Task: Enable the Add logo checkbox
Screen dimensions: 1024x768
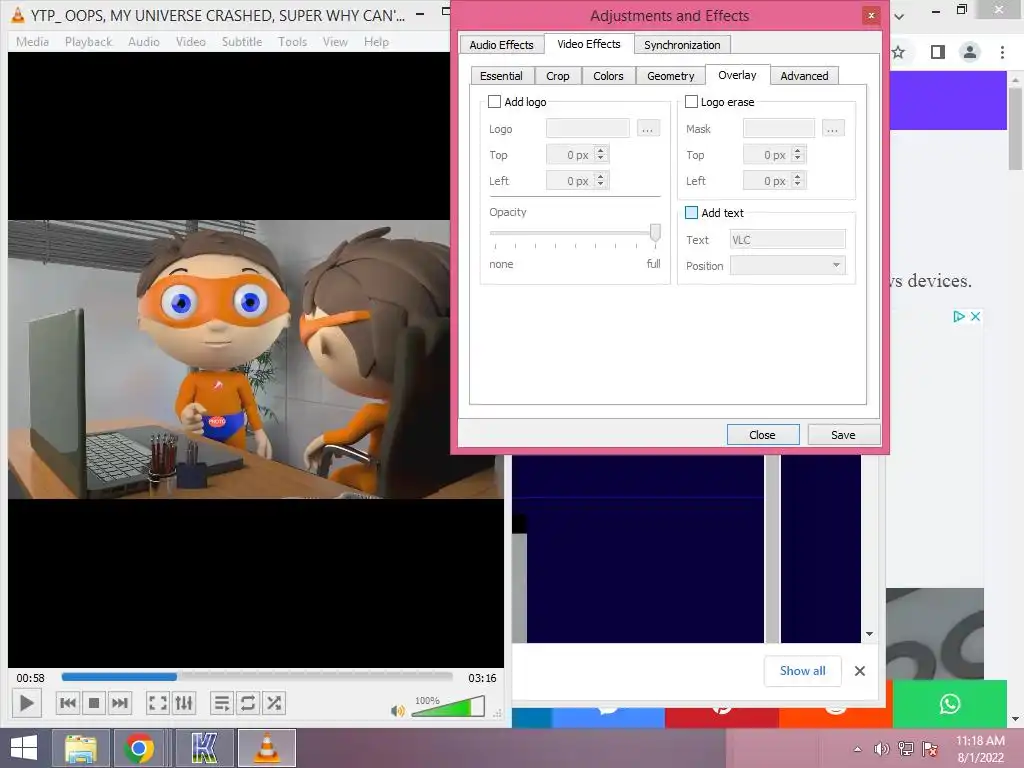Action: (x=494, y=102)
